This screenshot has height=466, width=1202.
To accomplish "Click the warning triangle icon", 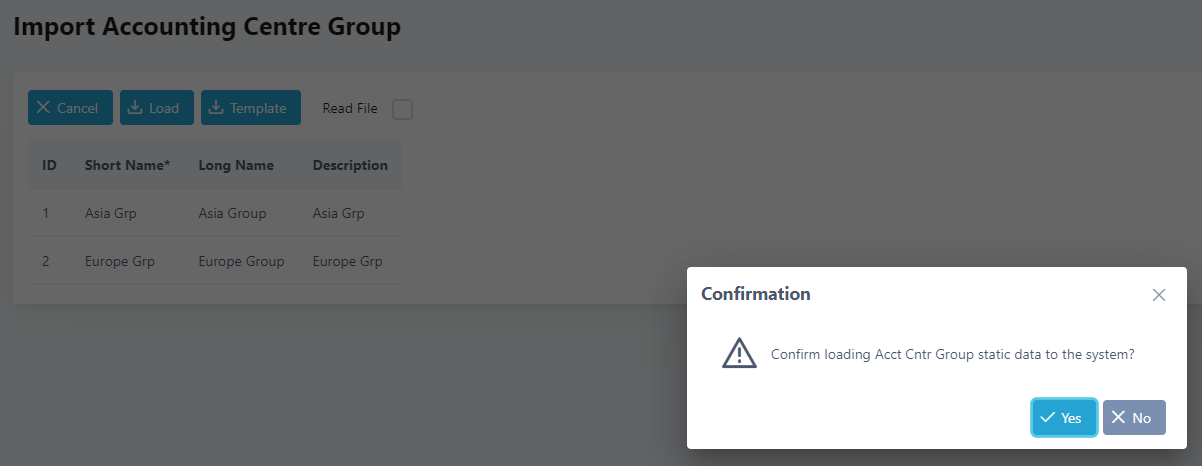I will point(739,353).
